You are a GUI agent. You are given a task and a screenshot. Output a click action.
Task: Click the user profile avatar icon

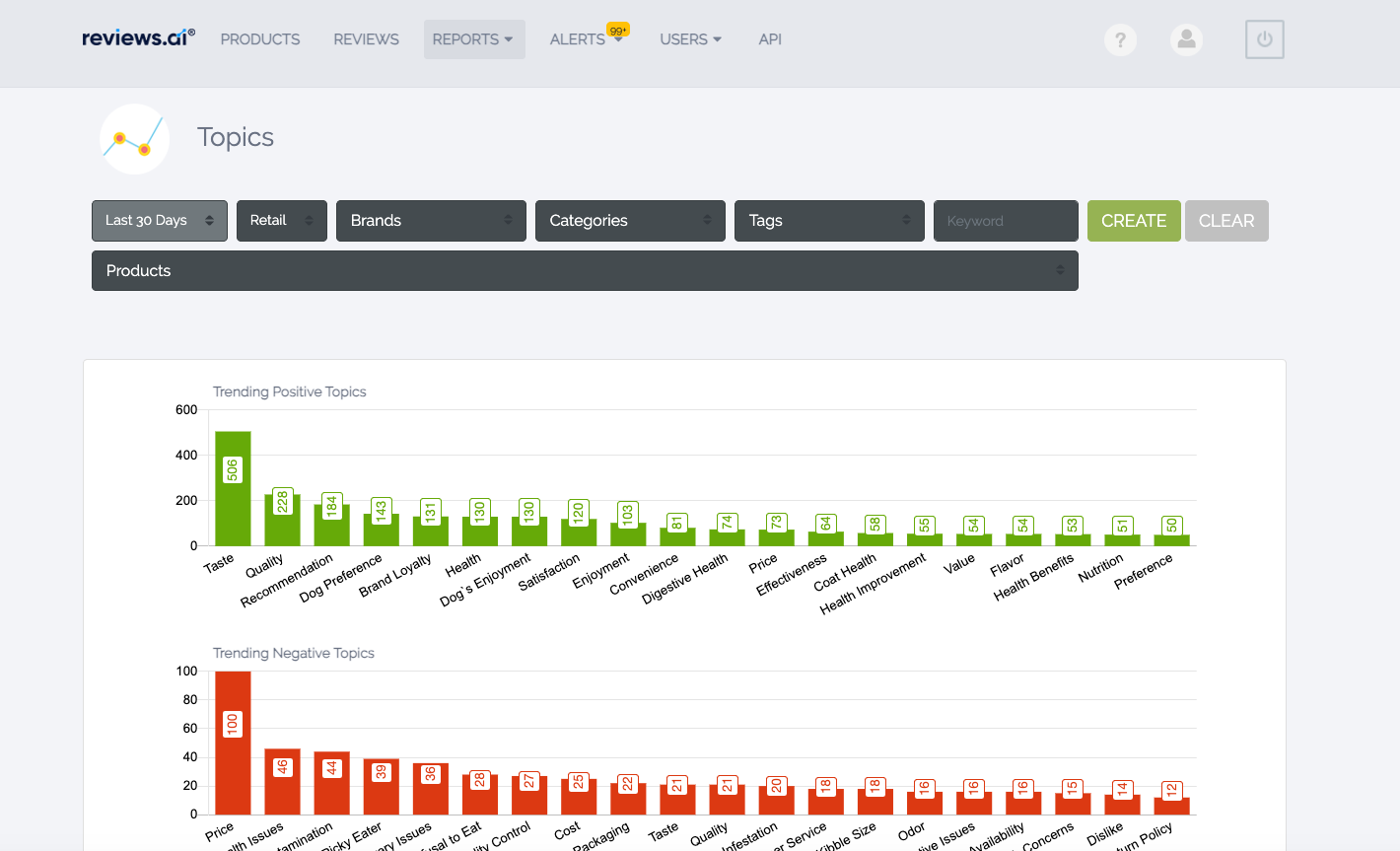click(1186, 39)
